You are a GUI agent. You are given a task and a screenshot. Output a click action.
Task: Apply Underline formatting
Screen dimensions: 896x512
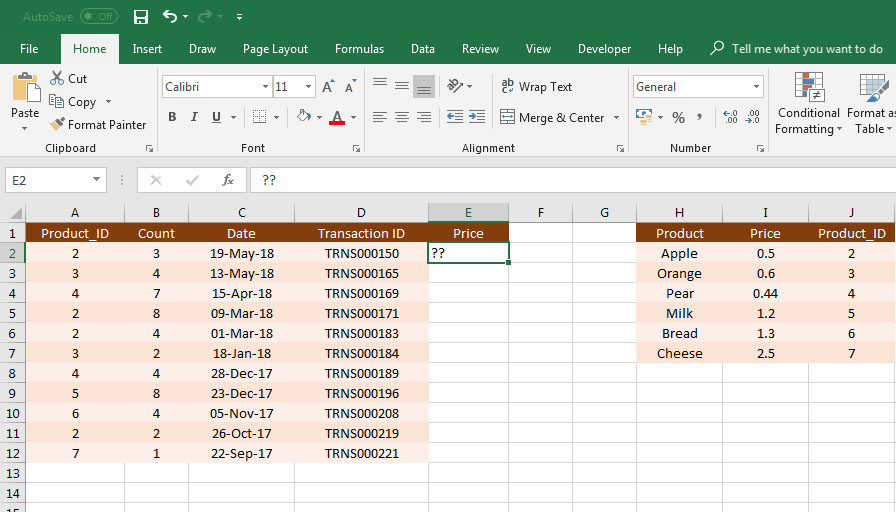pos(216,117)
